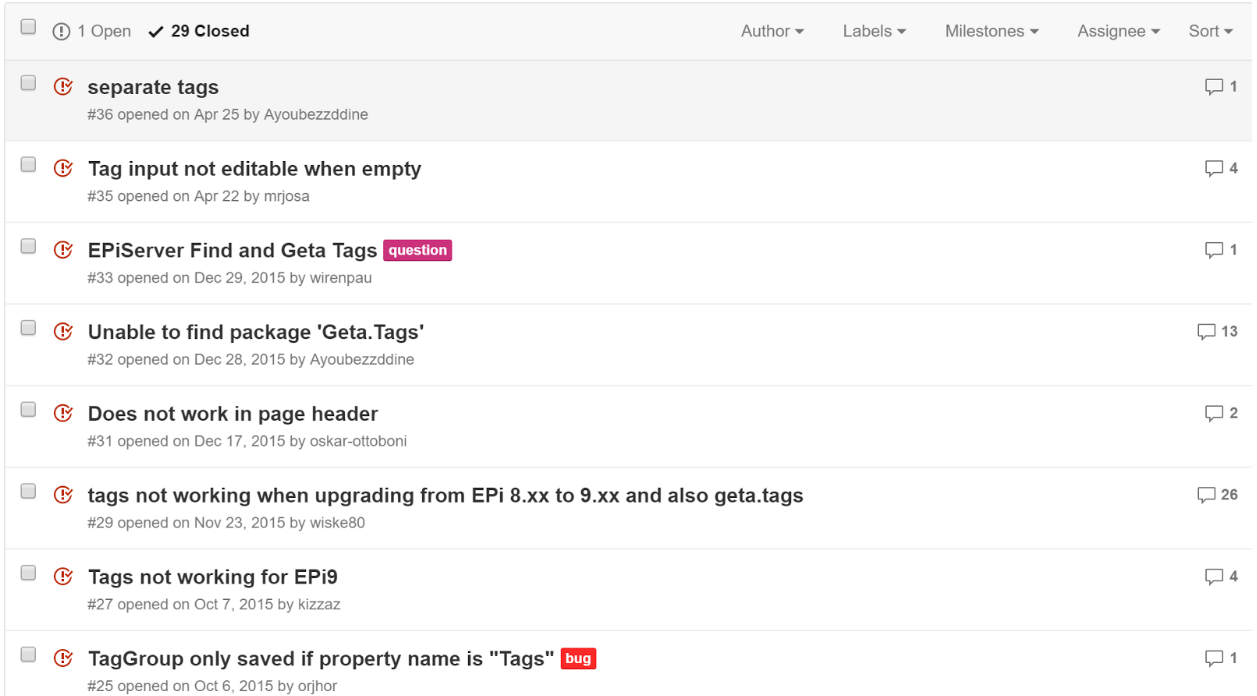Image resolution: width=1257 pixels, height=696 pixels.
Task: Open the Labels filter dropdown
Action: click(x=875, y=31)
